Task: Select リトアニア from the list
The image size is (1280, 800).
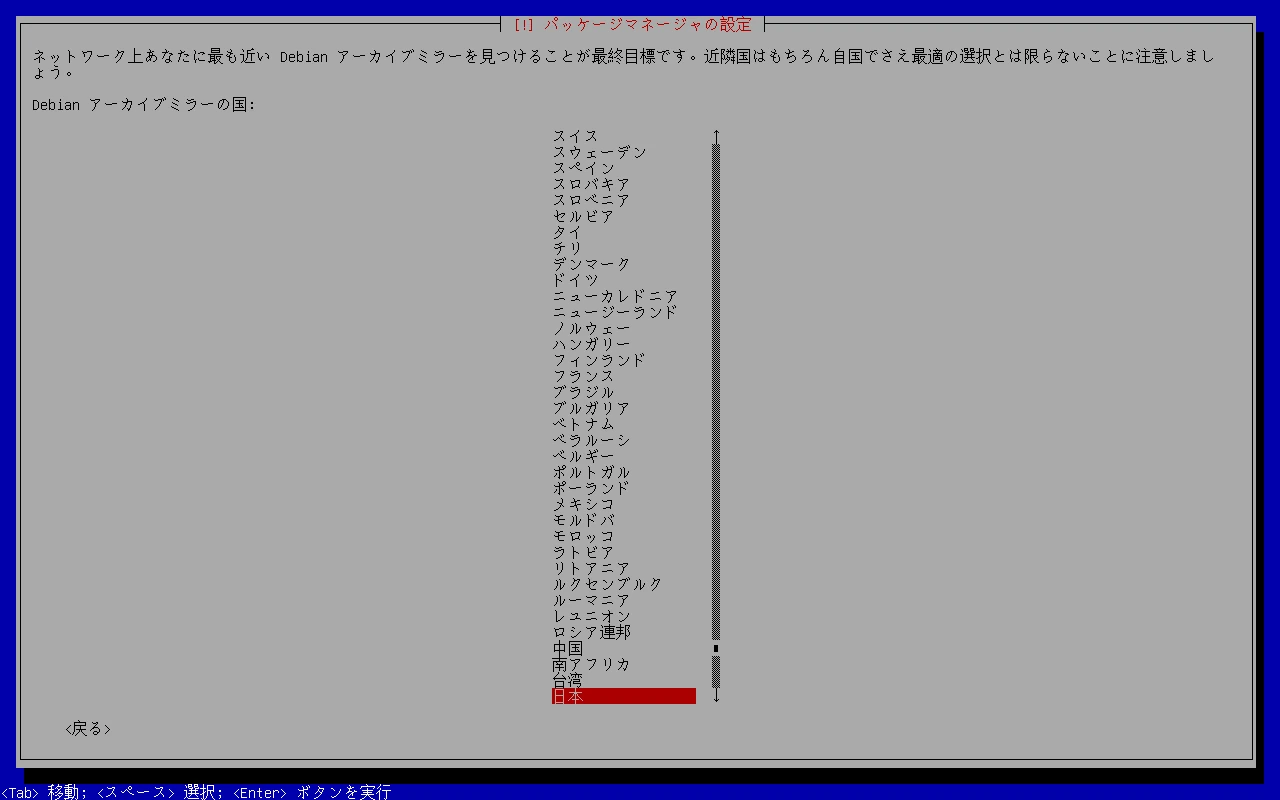Action: [591, 568]
